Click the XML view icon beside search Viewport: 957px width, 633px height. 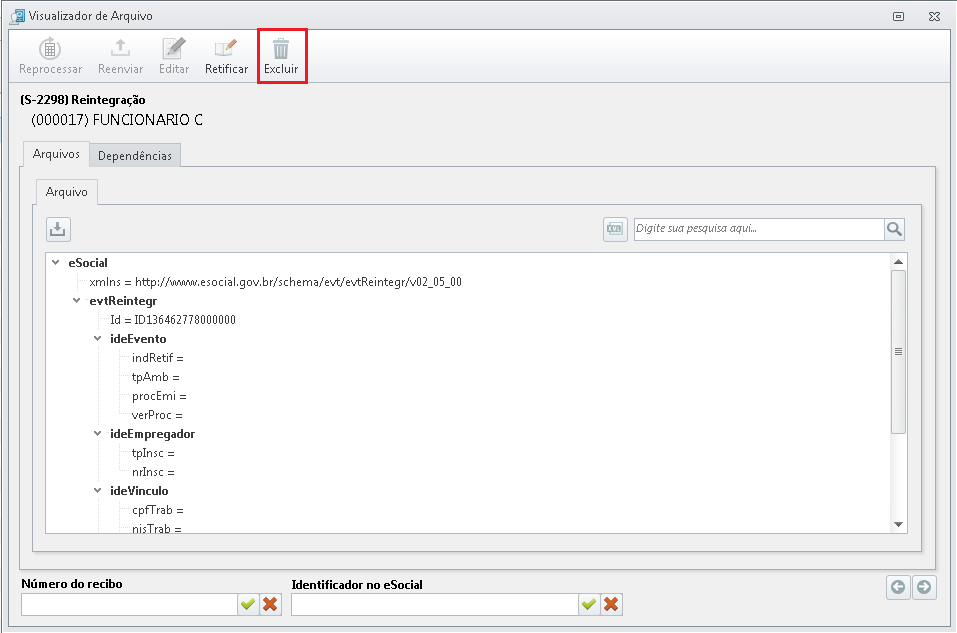[615, 230]
